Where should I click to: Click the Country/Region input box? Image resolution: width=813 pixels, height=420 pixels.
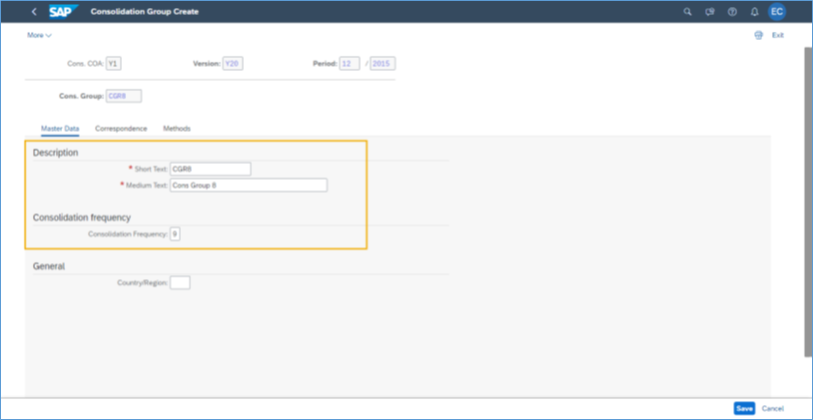(179, 283)
